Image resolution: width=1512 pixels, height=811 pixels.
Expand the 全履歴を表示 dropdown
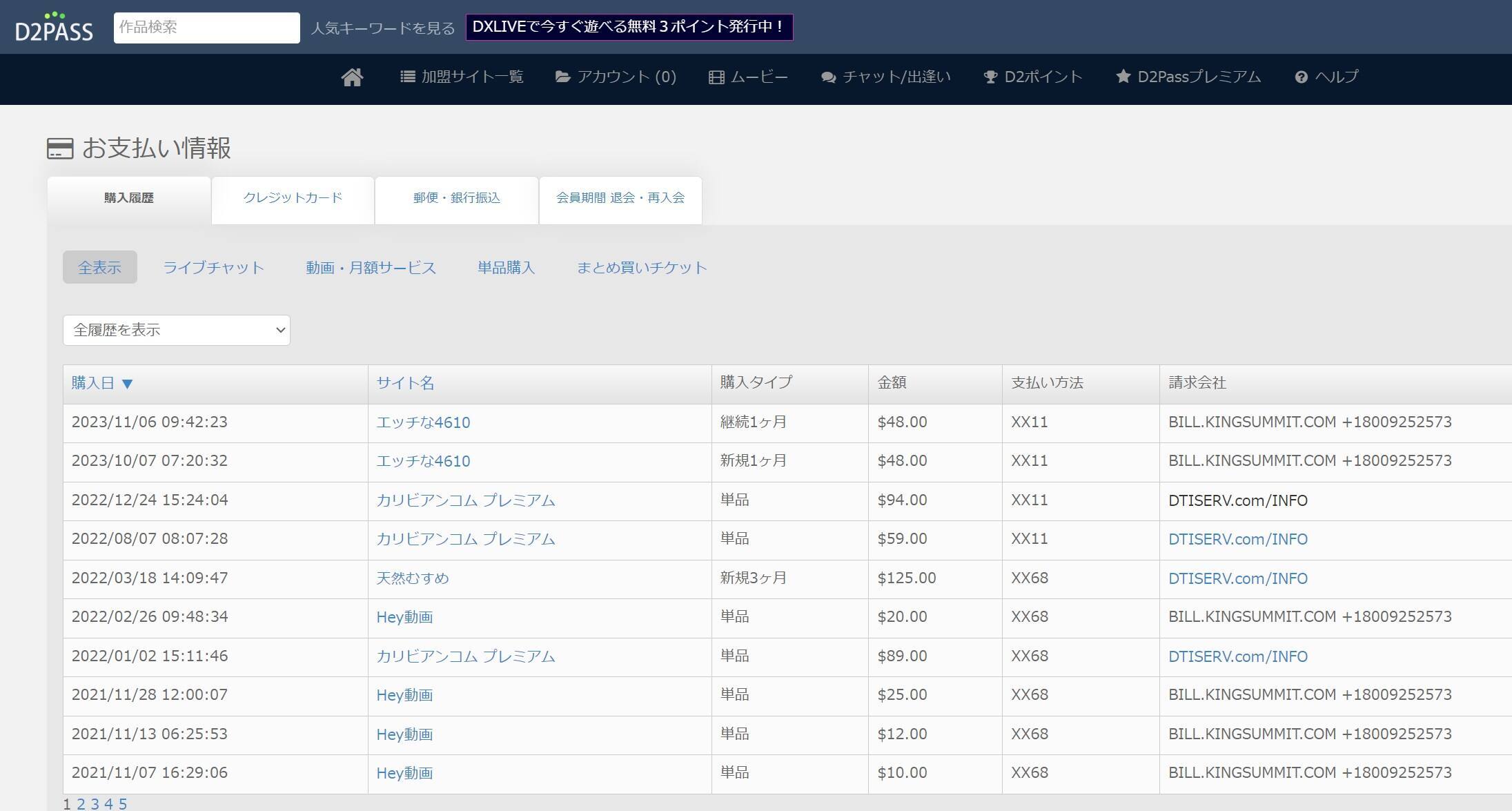(177, 330)
